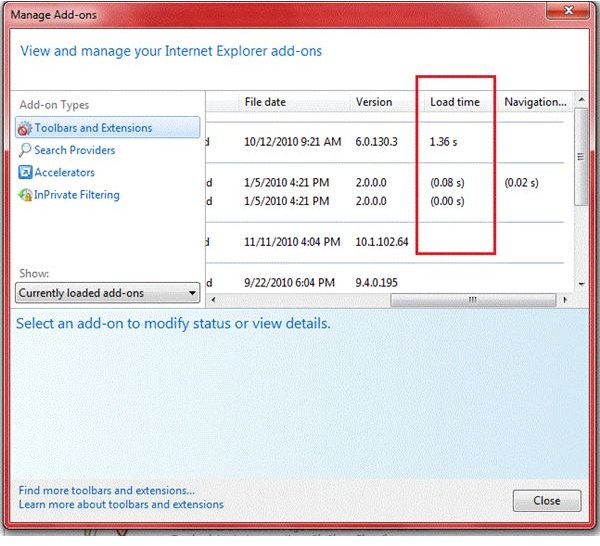Click the horizontal scrollbar thumb
The height and width of the screenshot is (546, 600).
[x=473, y=300]
